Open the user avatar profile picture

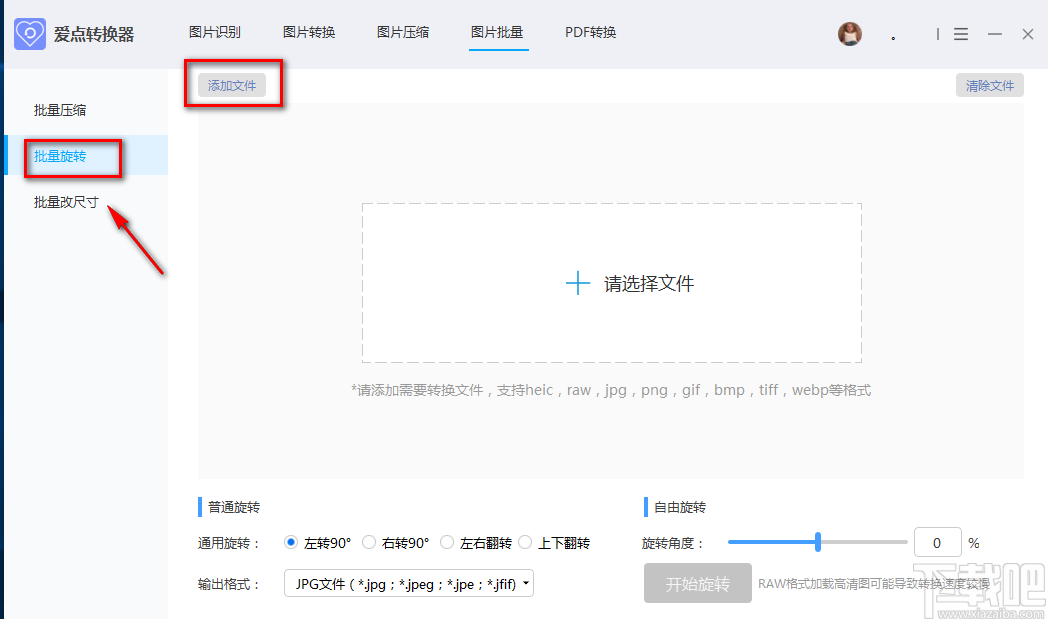point(849,33)
